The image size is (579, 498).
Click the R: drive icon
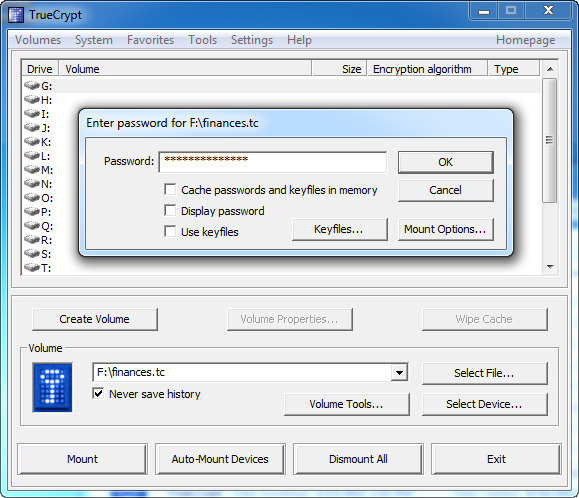[32, 240]
